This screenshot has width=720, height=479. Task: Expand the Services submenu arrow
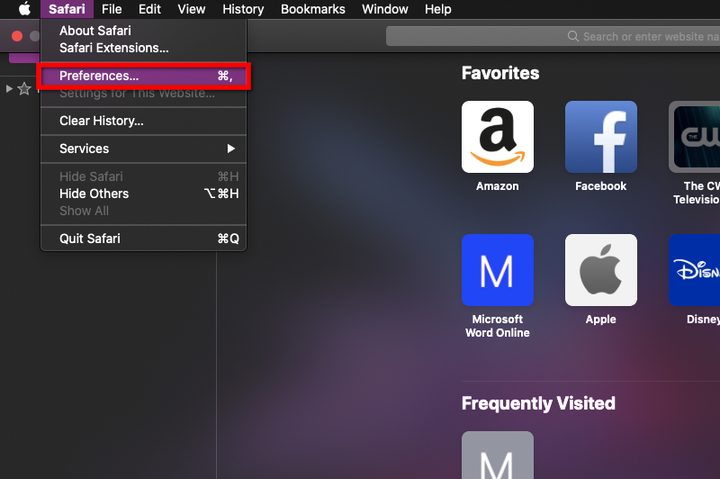tap(231, 148)
